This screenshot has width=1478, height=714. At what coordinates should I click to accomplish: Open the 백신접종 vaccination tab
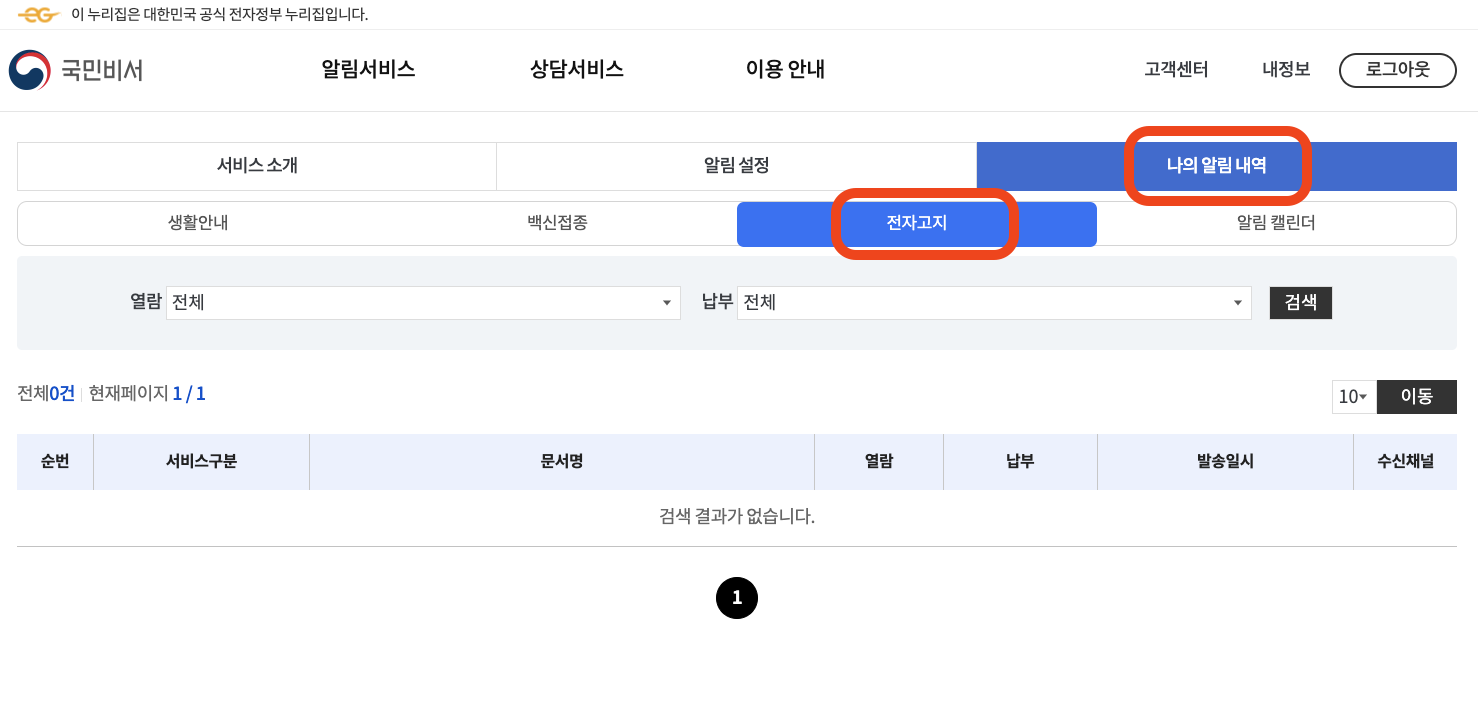click(x=556, y=223)
